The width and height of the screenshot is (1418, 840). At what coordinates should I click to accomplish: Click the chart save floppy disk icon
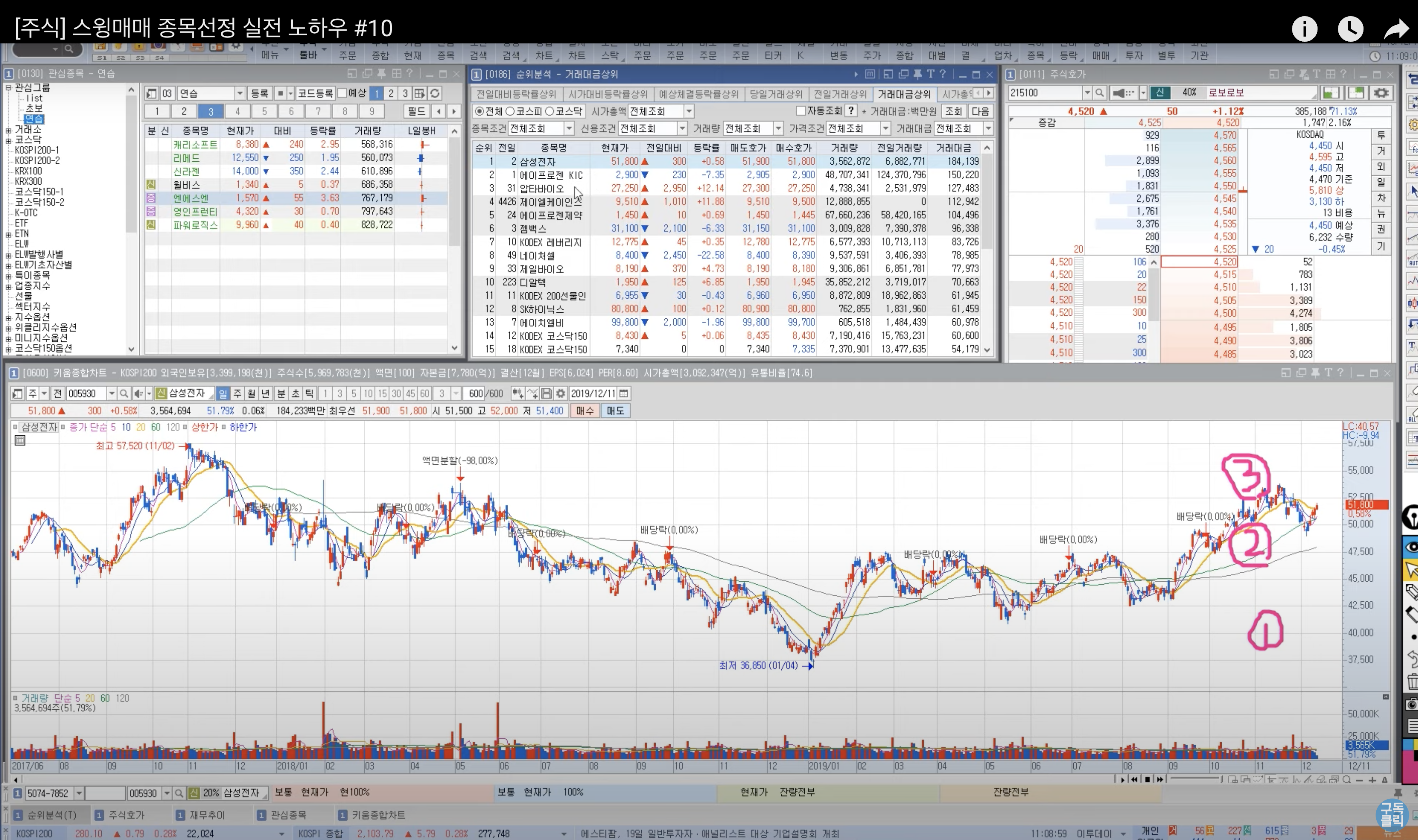tap(546, 393)
